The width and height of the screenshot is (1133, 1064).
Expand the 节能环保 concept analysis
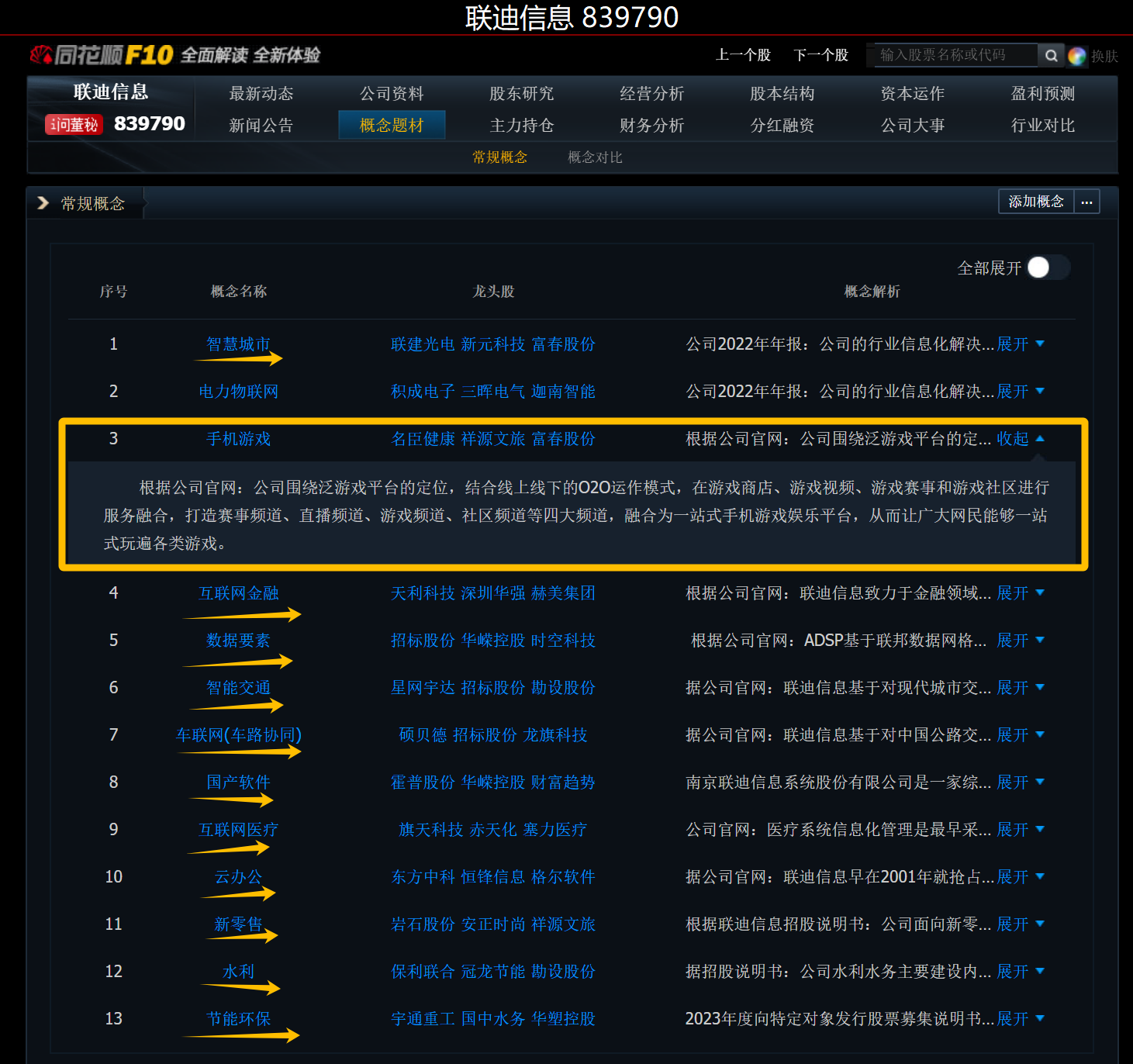pyautogui.click(x=1021, y=1019)
